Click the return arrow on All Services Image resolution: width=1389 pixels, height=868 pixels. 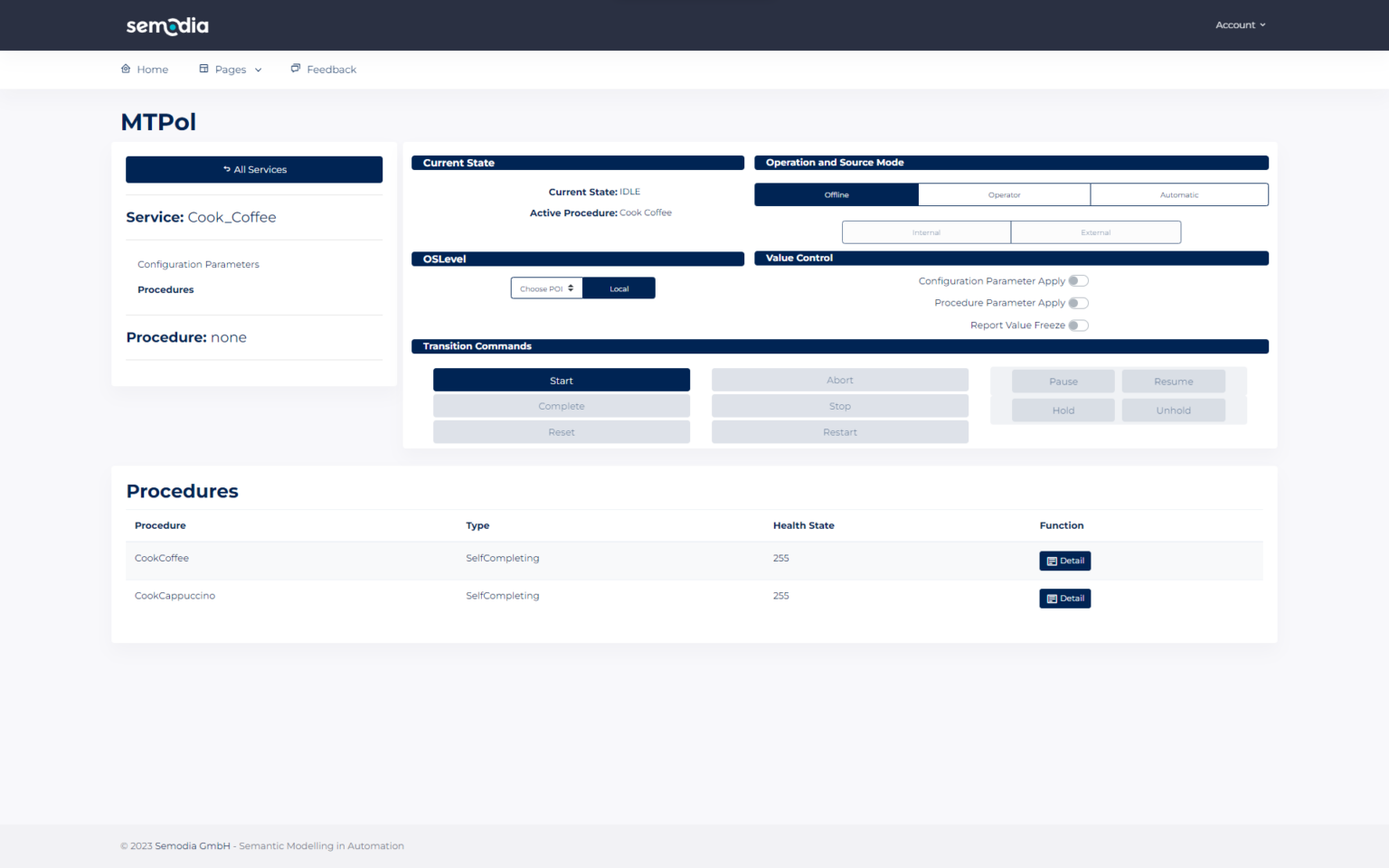tap(226, 169)
